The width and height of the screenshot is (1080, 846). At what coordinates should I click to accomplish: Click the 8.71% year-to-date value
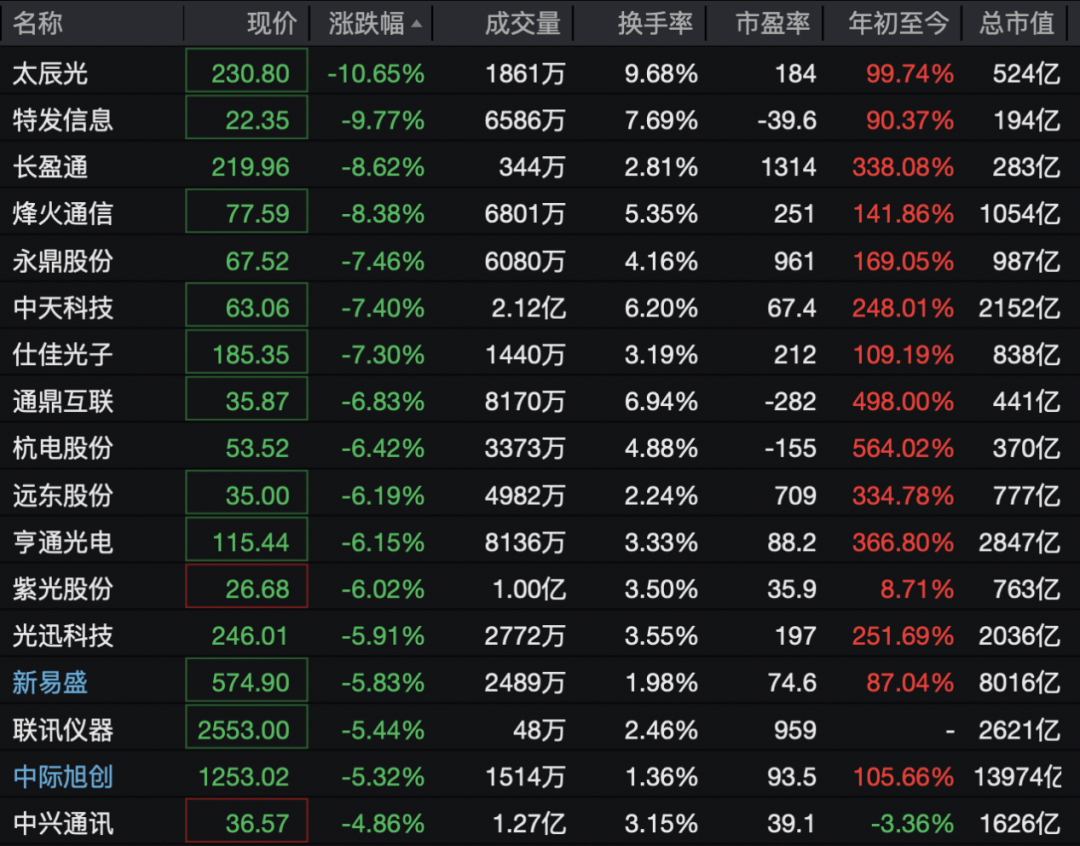[917, 590]
